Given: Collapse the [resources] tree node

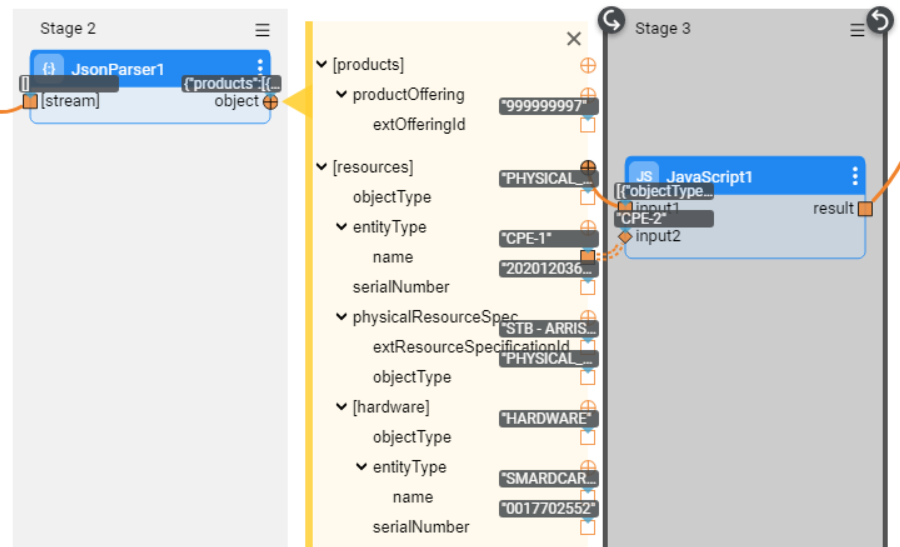Looking at the screenshot, I should point(322,167).
